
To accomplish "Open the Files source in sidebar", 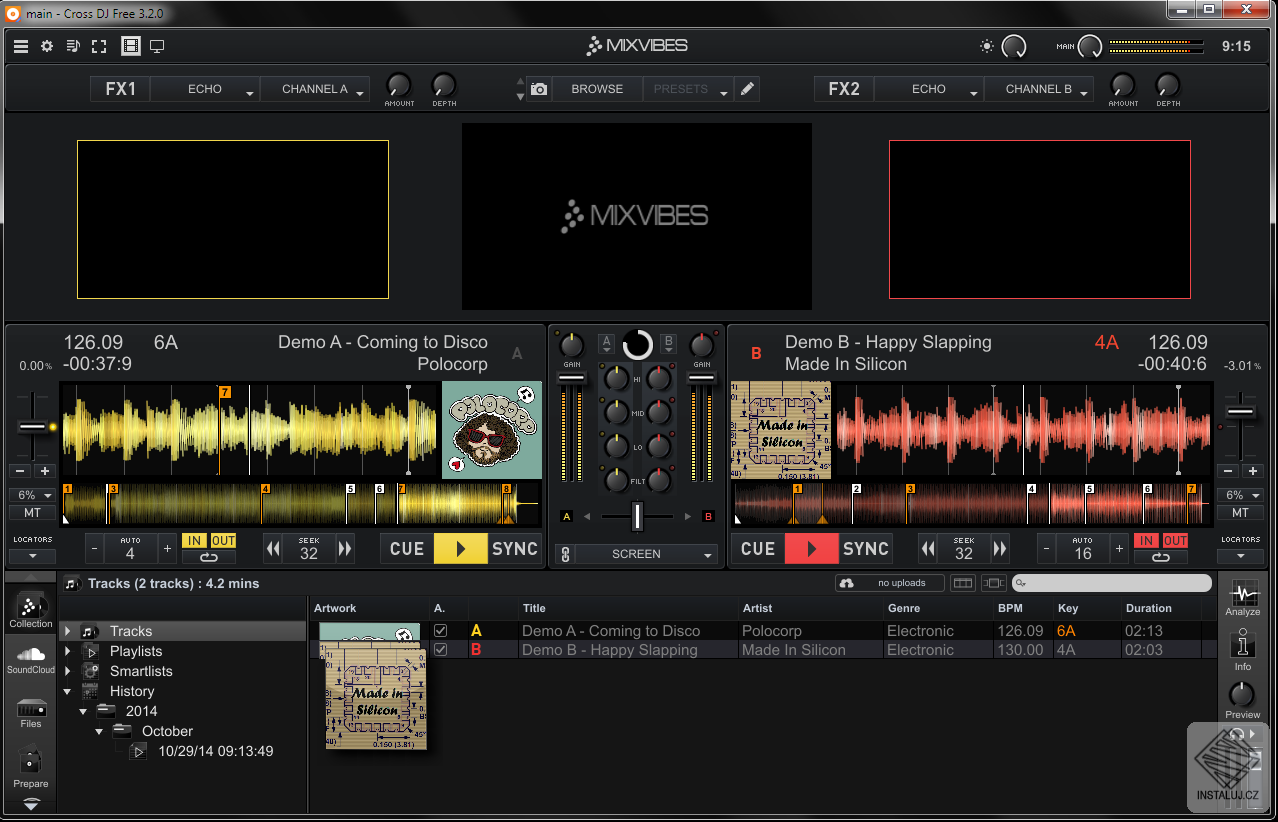I will [x=31, y=712].
